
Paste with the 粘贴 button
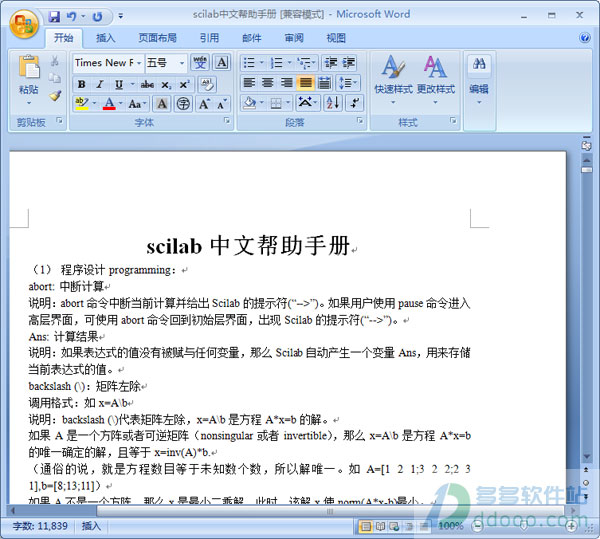(x=29, y=78)
